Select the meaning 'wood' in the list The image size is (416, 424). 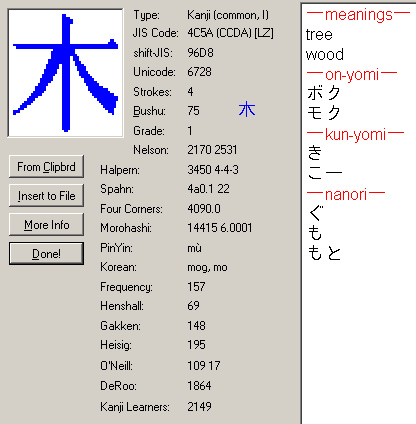[x=325, y=55]
